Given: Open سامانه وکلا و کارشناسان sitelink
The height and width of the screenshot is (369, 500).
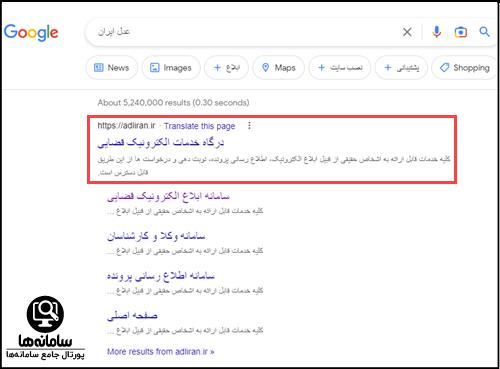Looking at the screenshot, I should point(156,236).
